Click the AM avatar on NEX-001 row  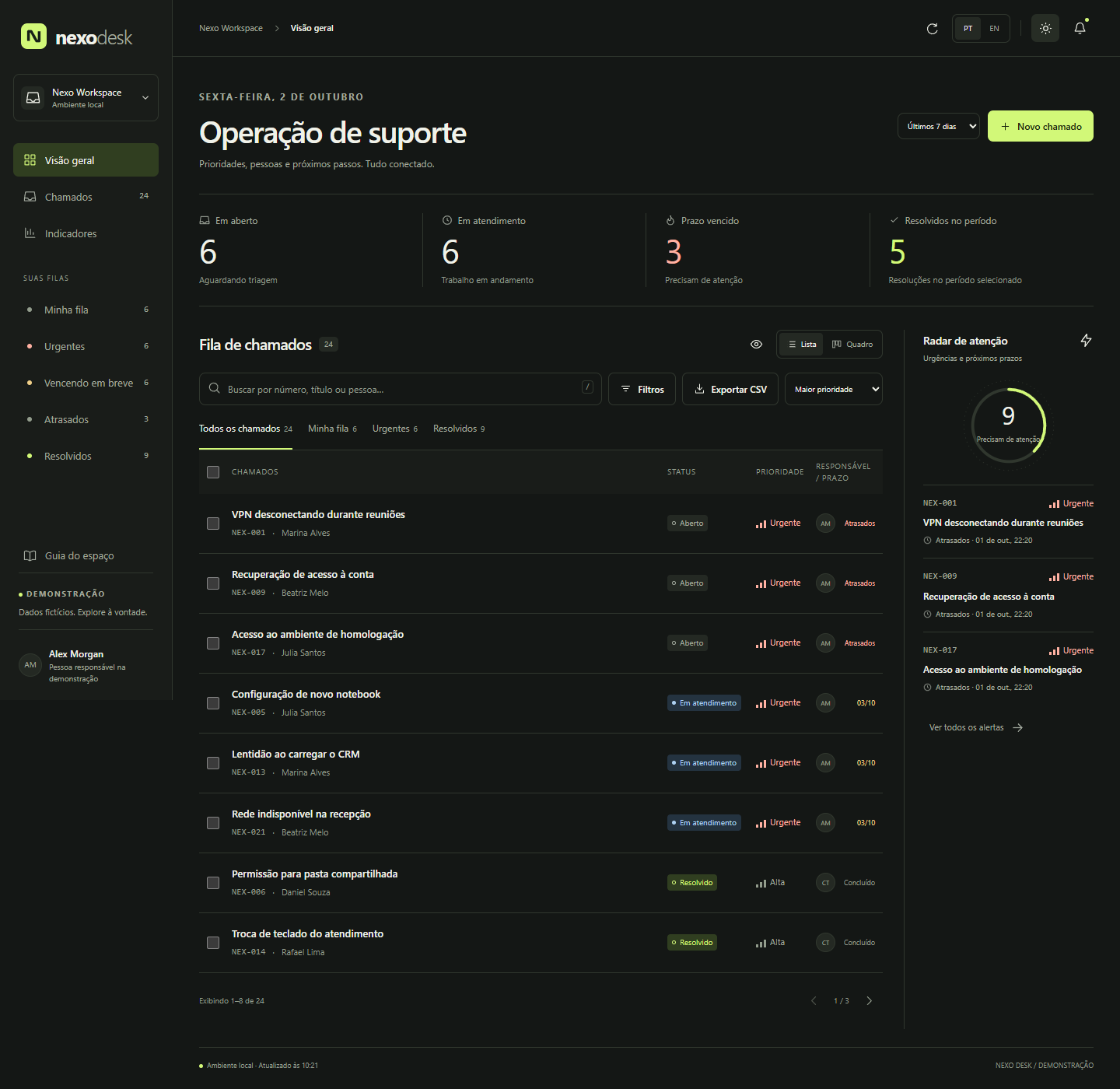click(x=825, y=523)
